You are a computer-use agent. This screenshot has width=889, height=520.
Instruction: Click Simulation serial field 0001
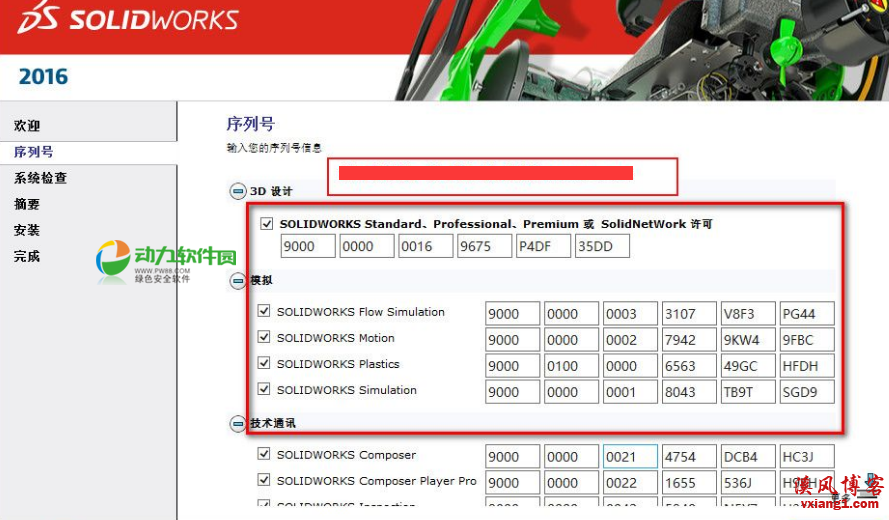[x=630, y=392]
